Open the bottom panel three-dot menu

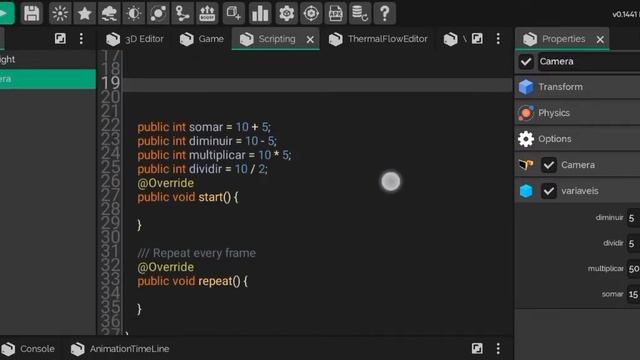(x=498, y=349)
